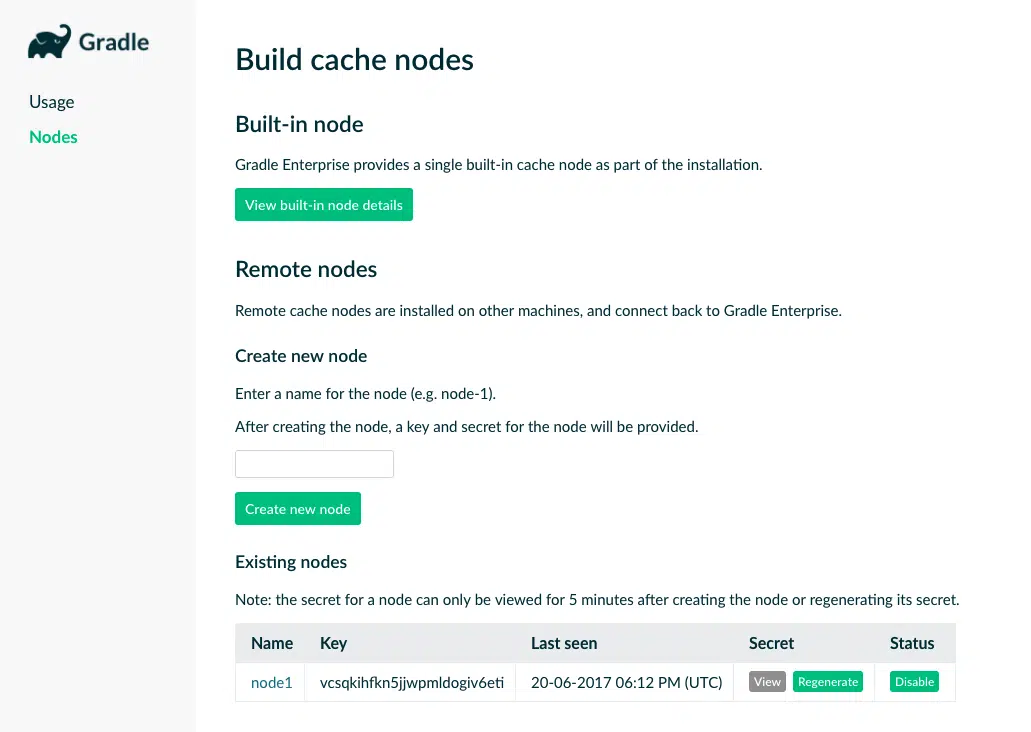Click the Last seen column header

pyautogui.click(x=564, y=643)
